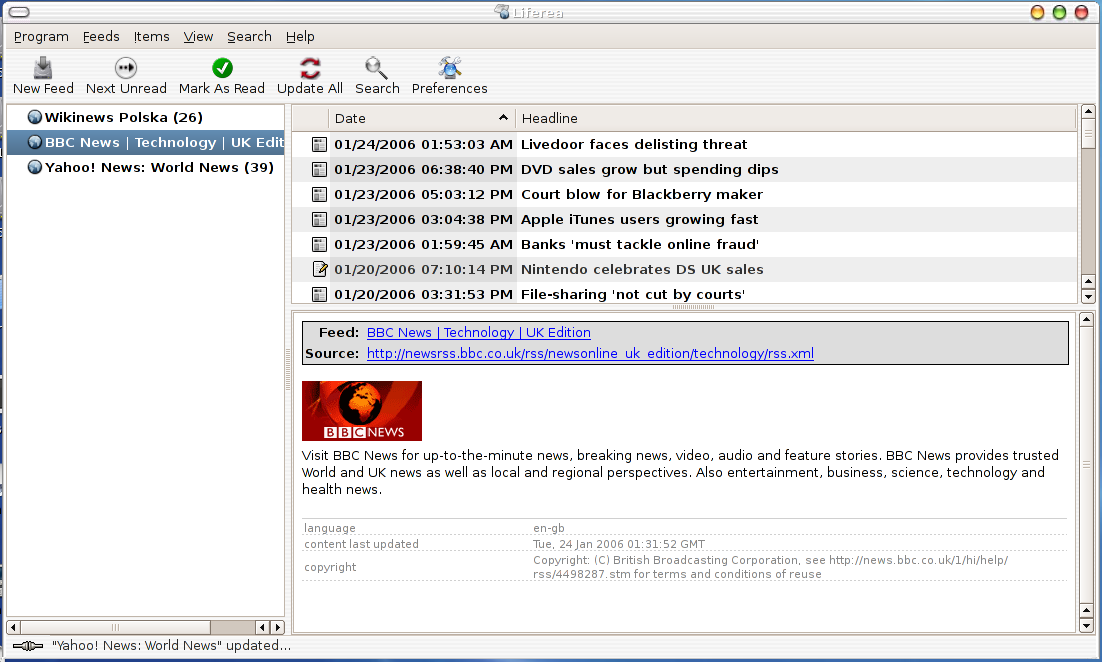Select 'Livedoor faces delisting threat' headline
The height and width of the screenshot is (662, 1102).
[x=634, y=145]
